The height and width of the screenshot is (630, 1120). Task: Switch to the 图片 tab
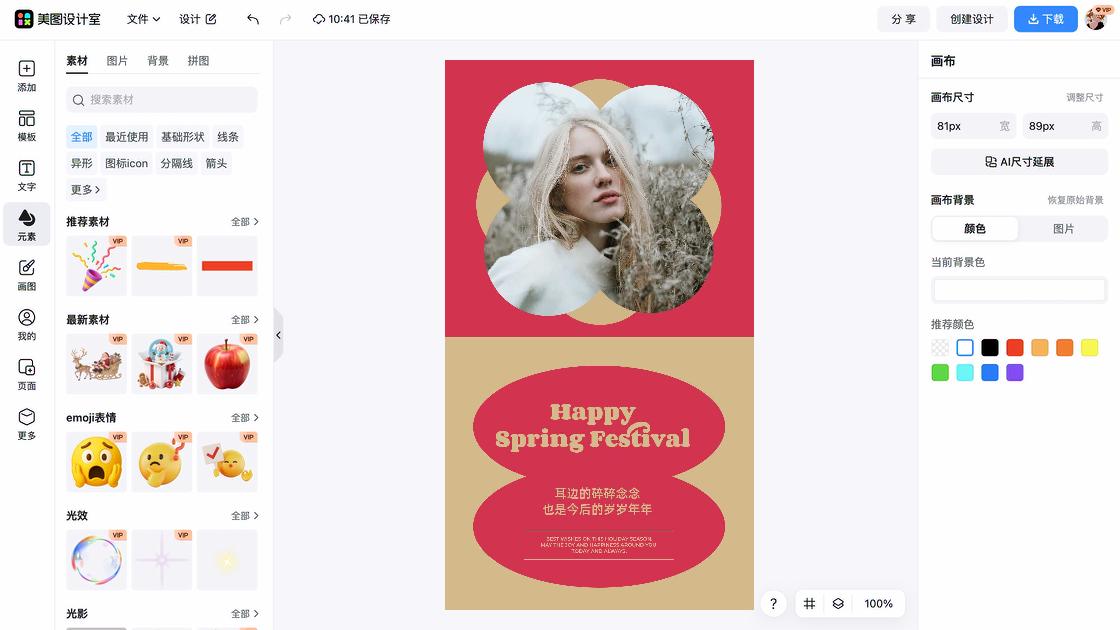117,61
